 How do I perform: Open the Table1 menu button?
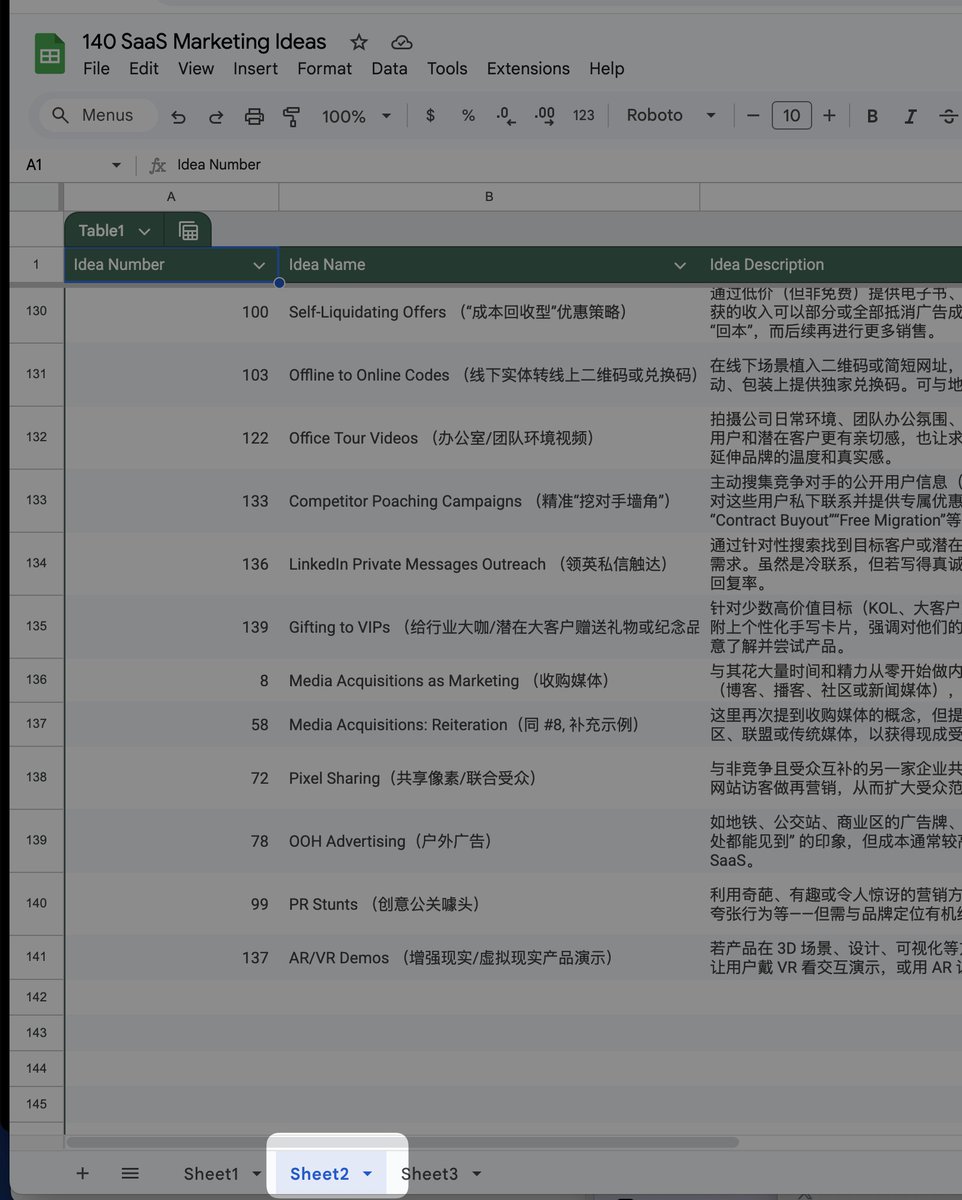click(113, 230)
